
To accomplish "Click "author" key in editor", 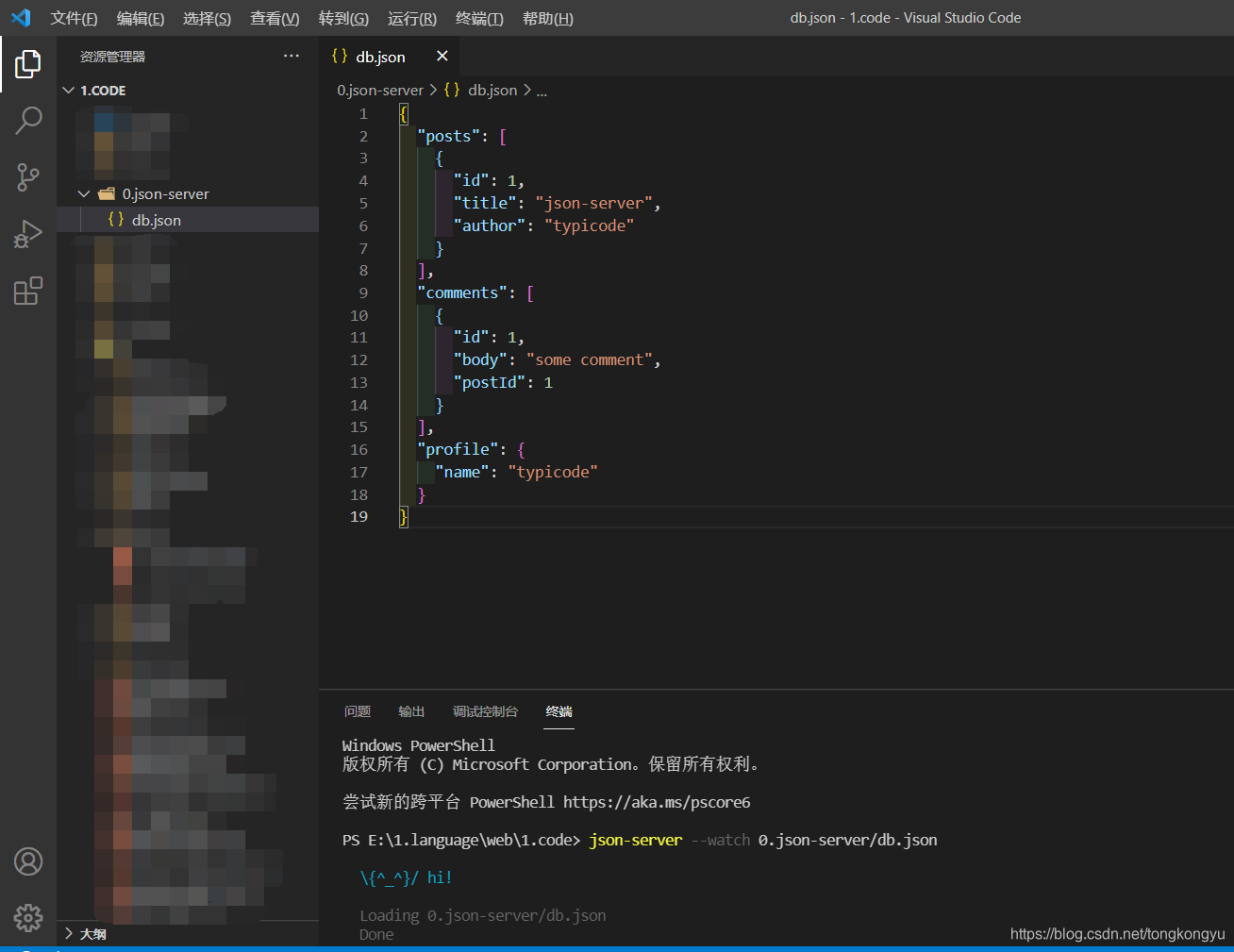I will coord(489,225).
